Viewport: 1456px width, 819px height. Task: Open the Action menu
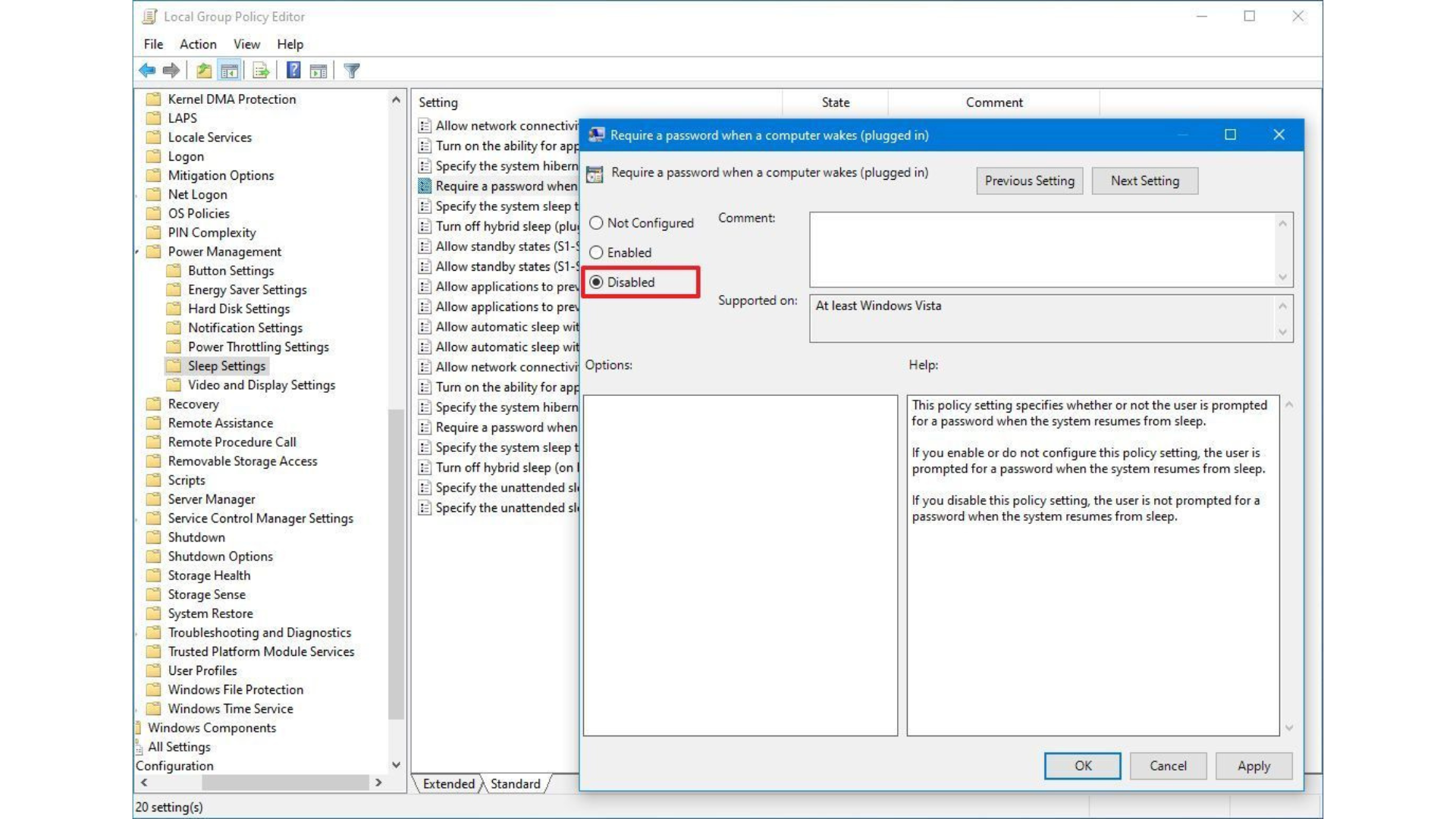tap(197, 44)
